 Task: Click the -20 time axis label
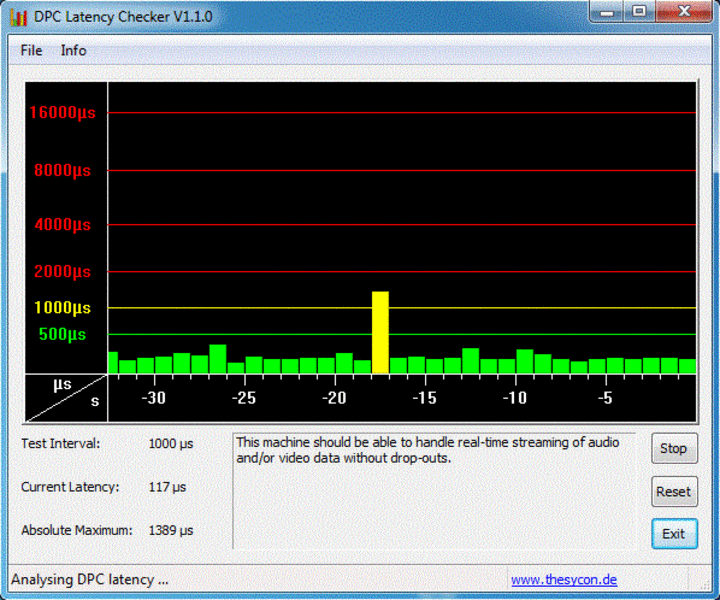334,398
